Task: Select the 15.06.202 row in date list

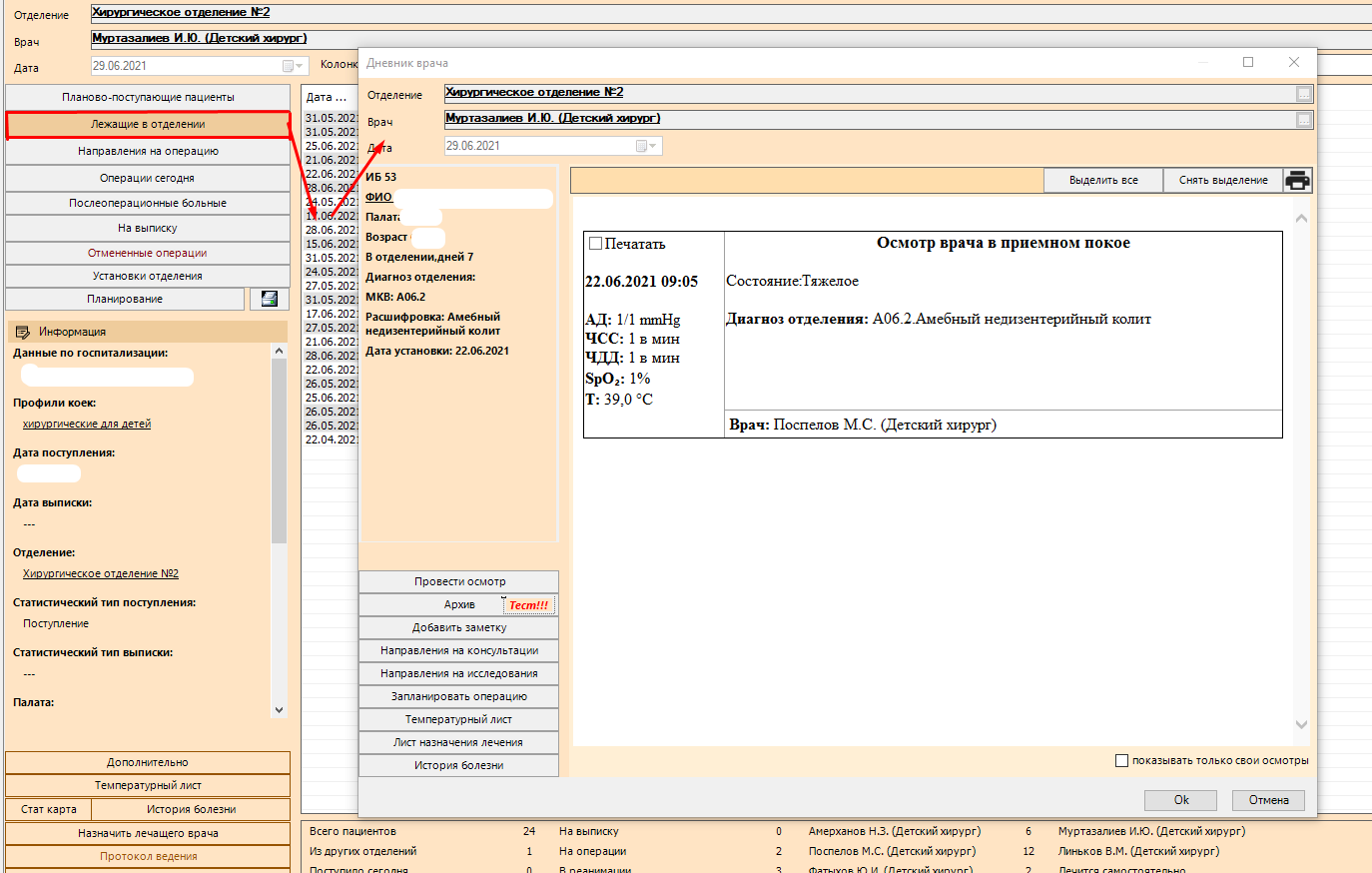Action: click(332, 244)
